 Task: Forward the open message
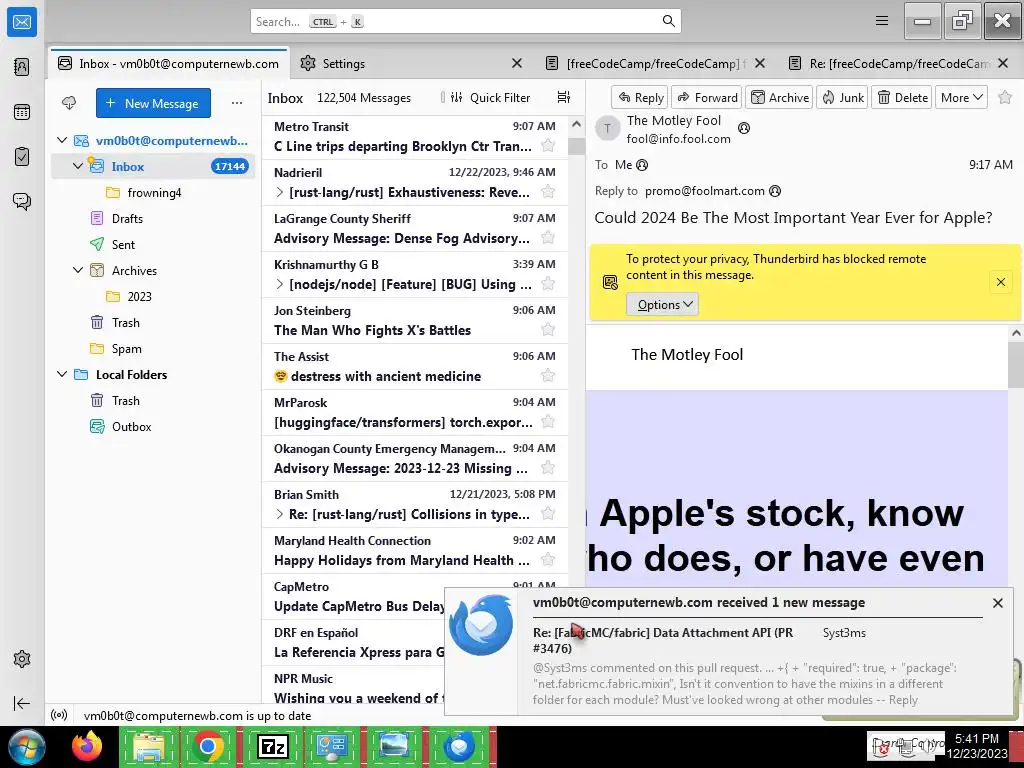click(x=707, y=97)
